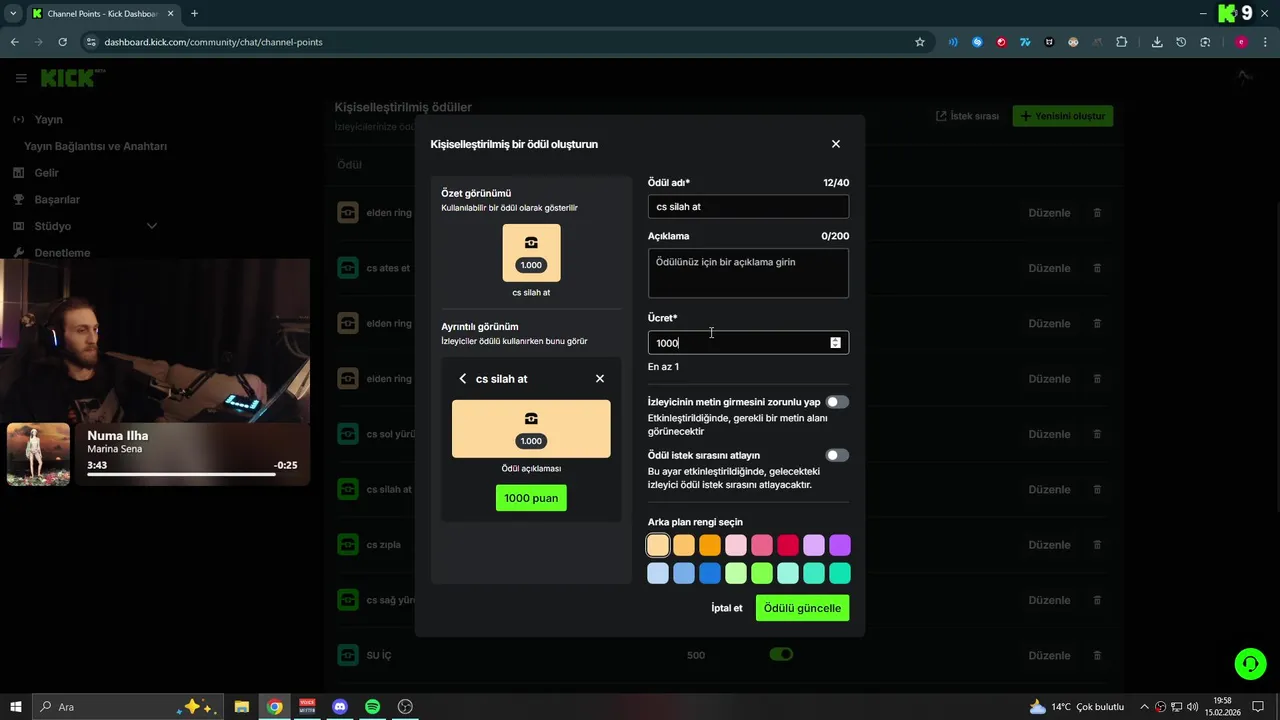The width and height of the screenshot is (1280, 720).
Task: Open Discord from the taskbar
Action: click(340, 706)
